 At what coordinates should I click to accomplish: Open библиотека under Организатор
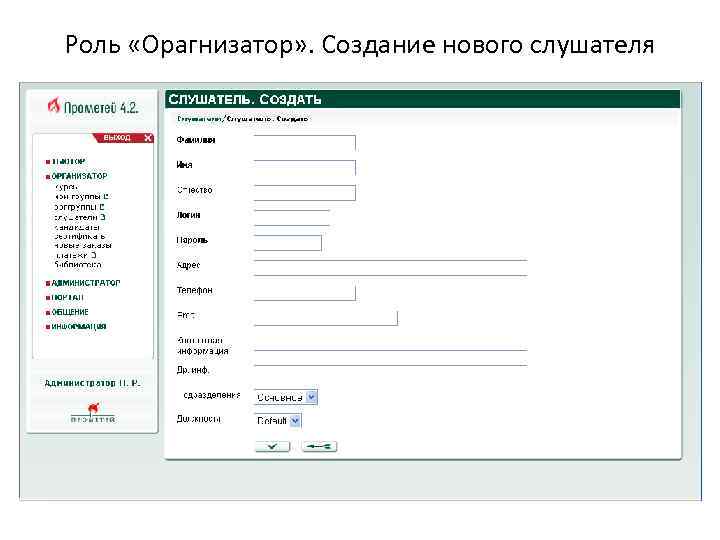[78, 265]
